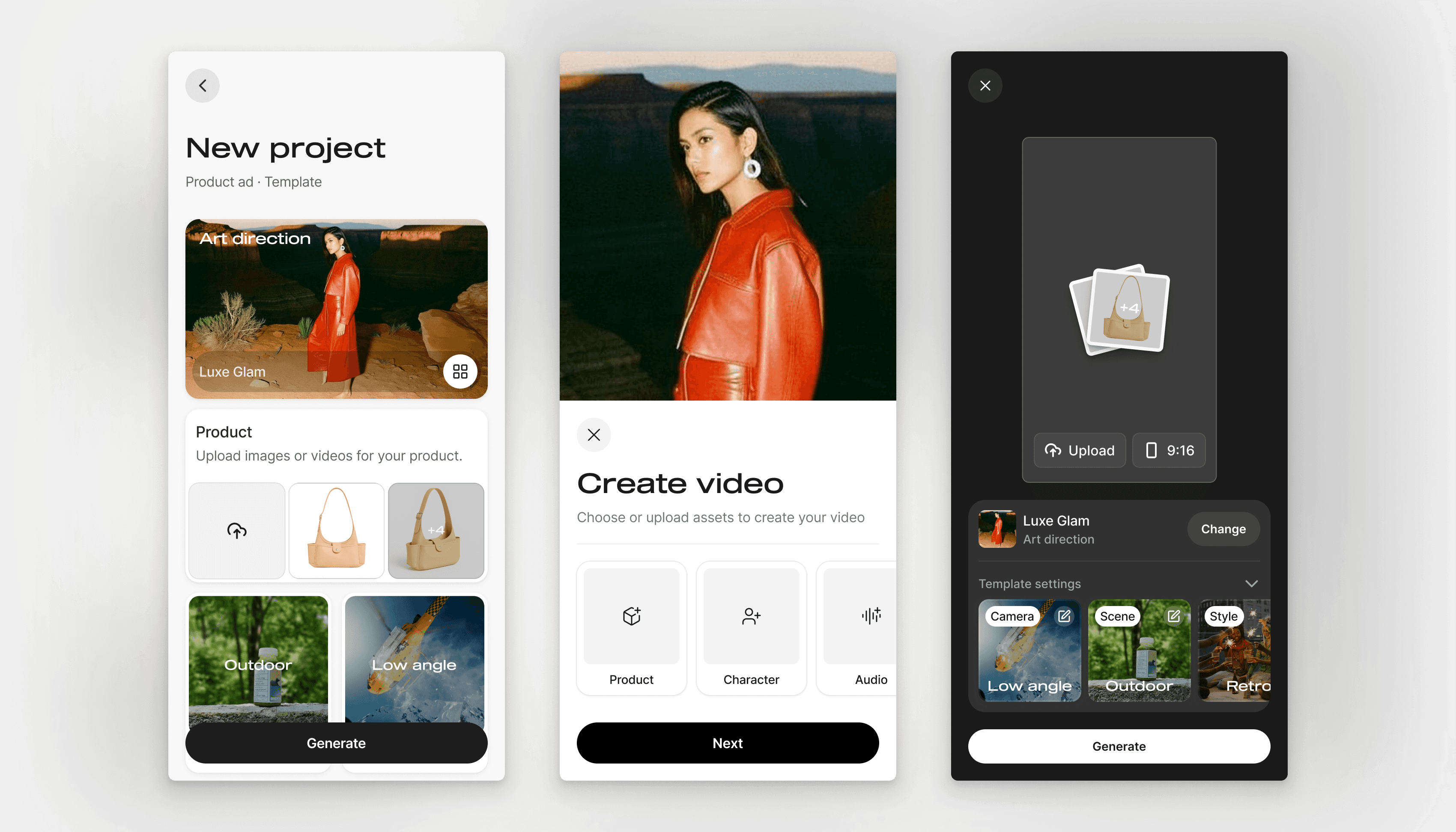
Task: Edit the Scene setting pencil icon
Action: click(1174, 616)
